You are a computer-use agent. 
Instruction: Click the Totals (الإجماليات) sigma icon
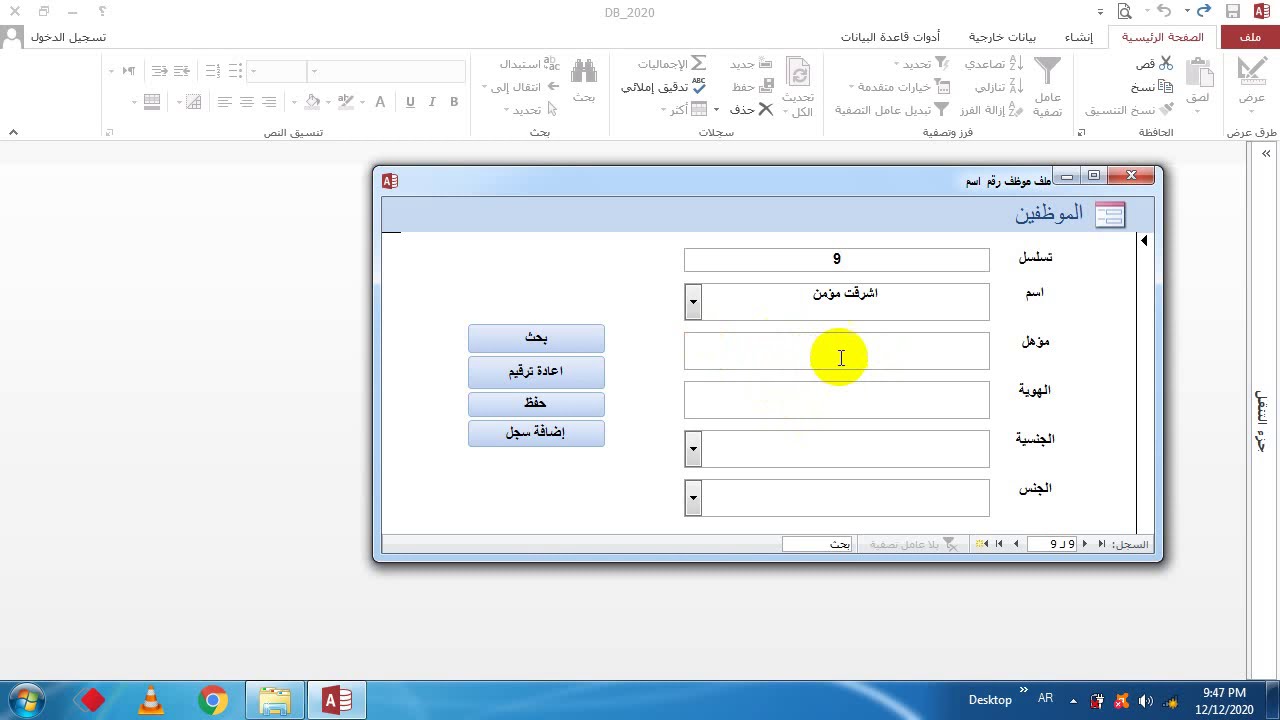coord(699,64)
